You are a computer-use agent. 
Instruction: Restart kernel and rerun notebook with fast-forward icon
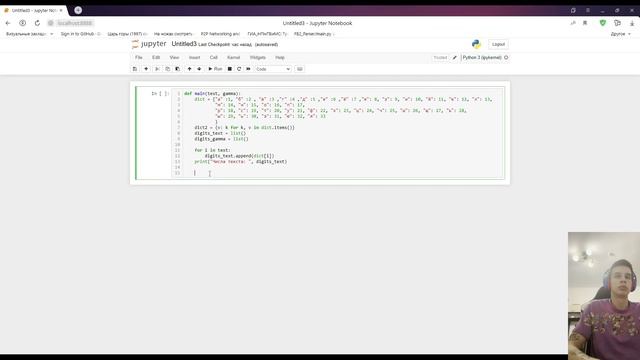pyautogui.click(x=248, y=69)
